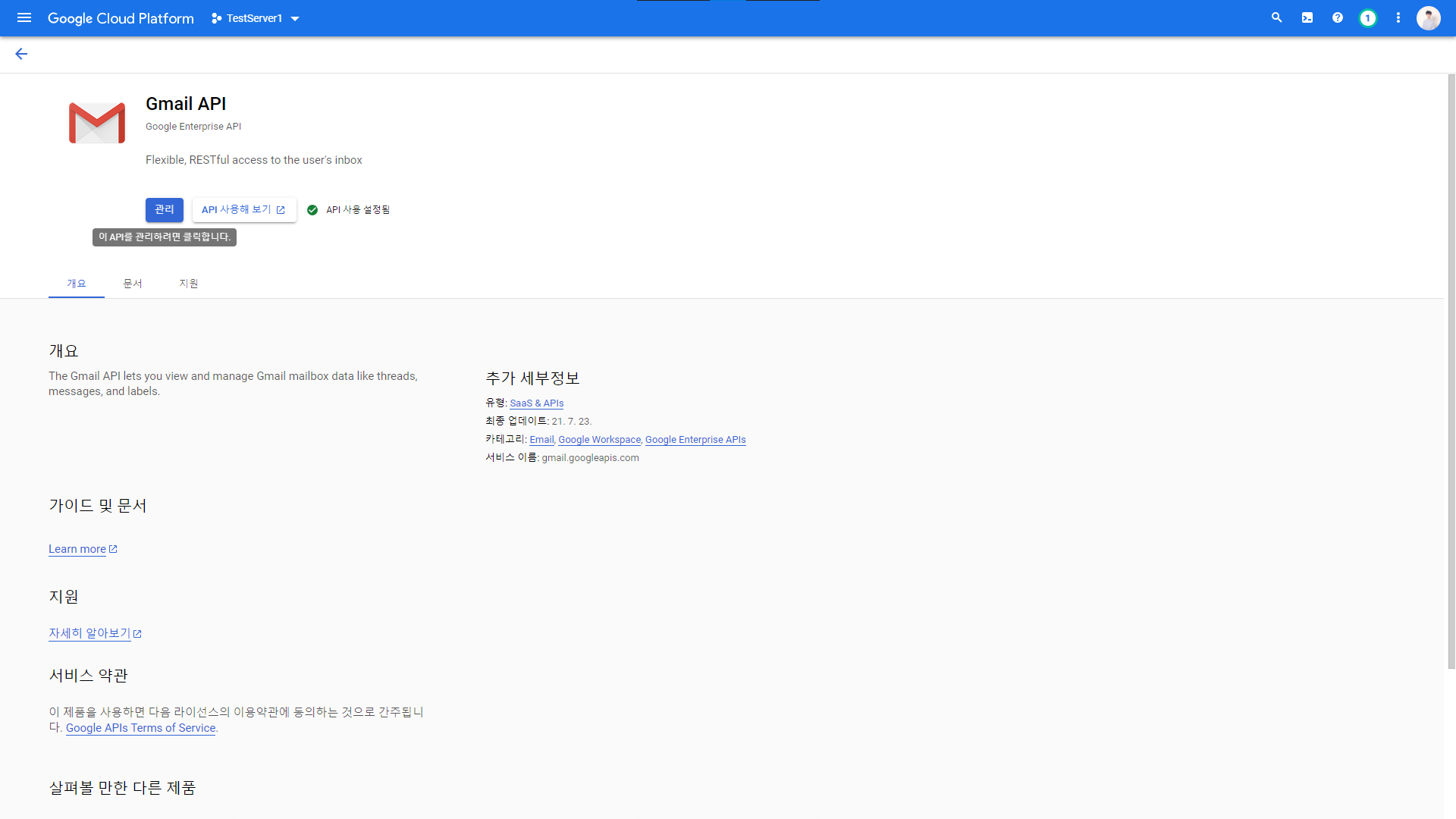Activate Cloud Shell terminal icon
The height and width of the screenshot is (819, 1456).
(x=1307, y=17)
